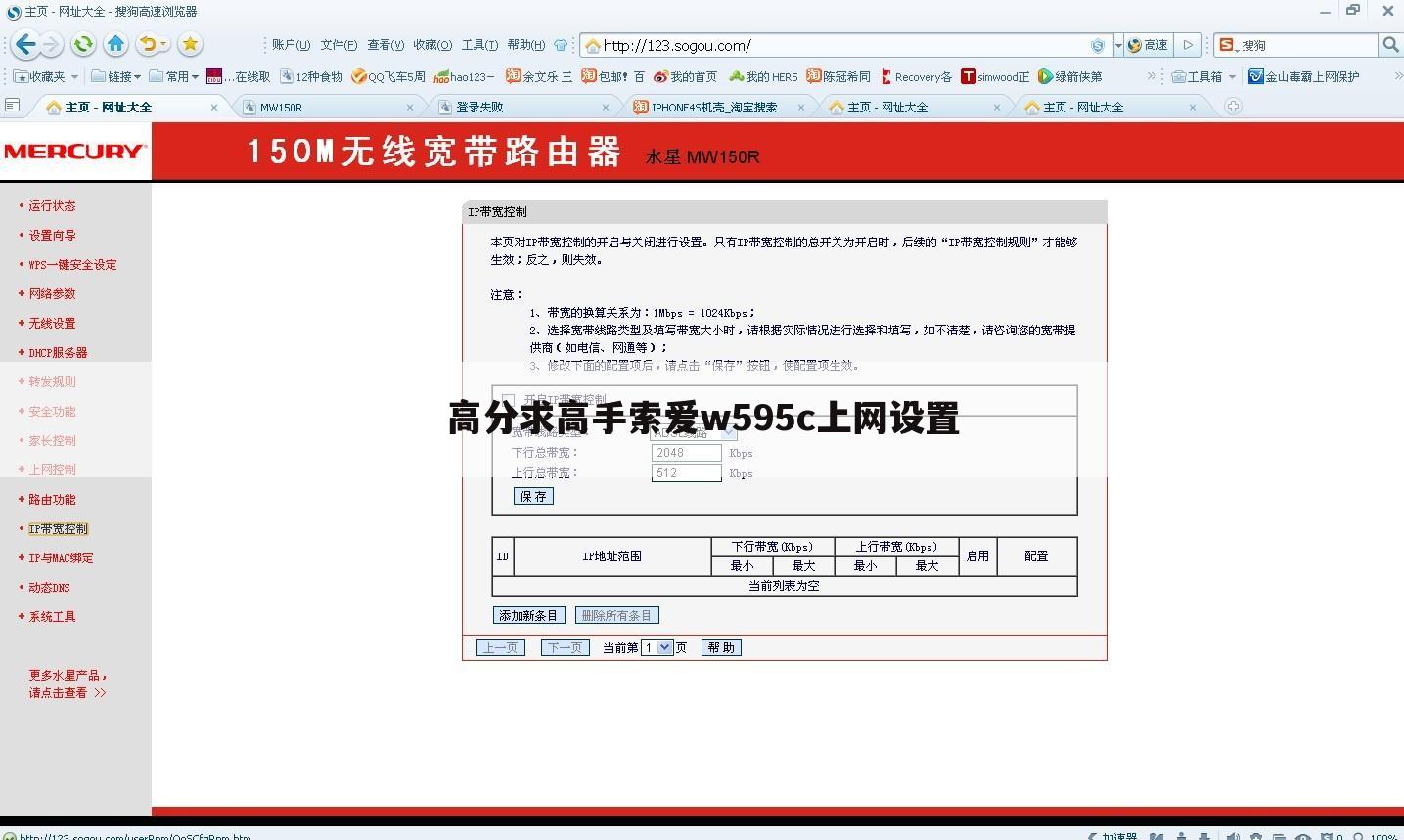This screenshot has height=840, width=1404.
Task: Open the 绿箭侠第 bookmark
Action: pos(1070,76)
